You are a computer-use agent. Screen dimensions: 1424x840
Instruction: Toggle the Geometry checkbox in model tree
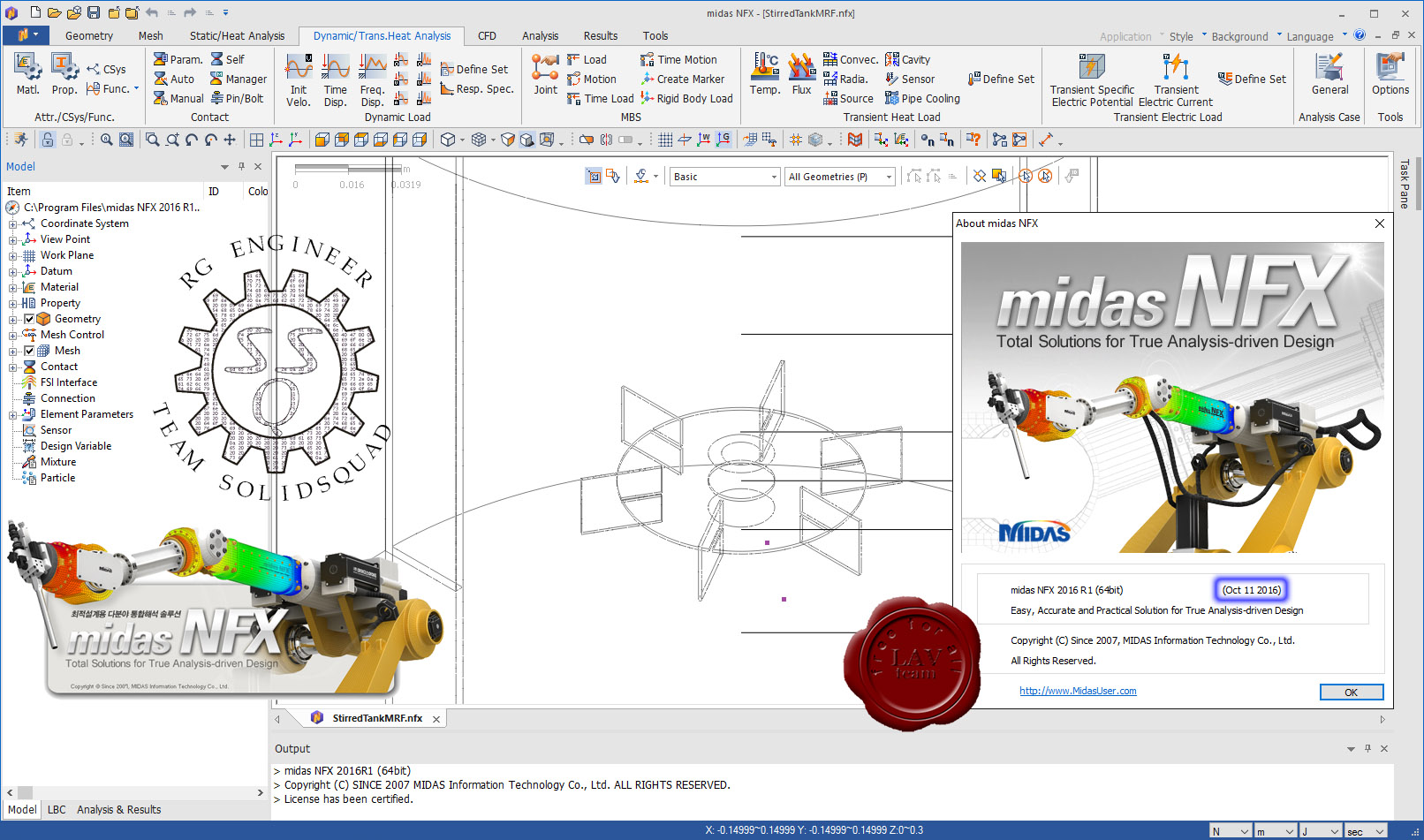point(29,319)
